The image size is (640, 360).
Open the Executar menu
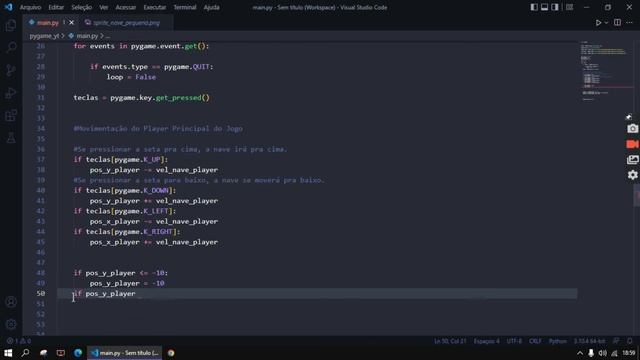point(155,7)
